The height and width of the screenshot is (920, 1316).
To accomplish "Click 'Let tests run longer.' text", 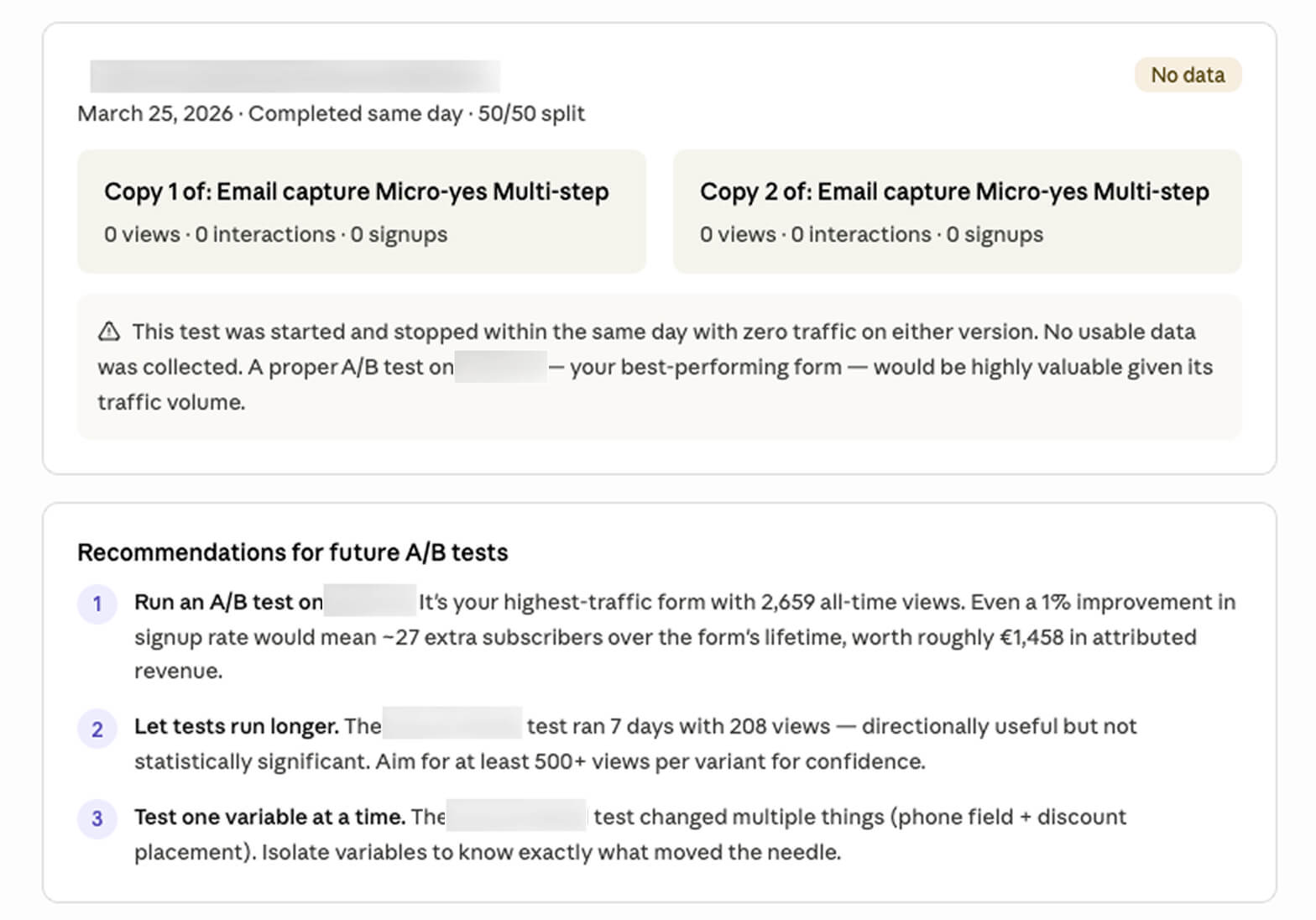I will 237,726.
